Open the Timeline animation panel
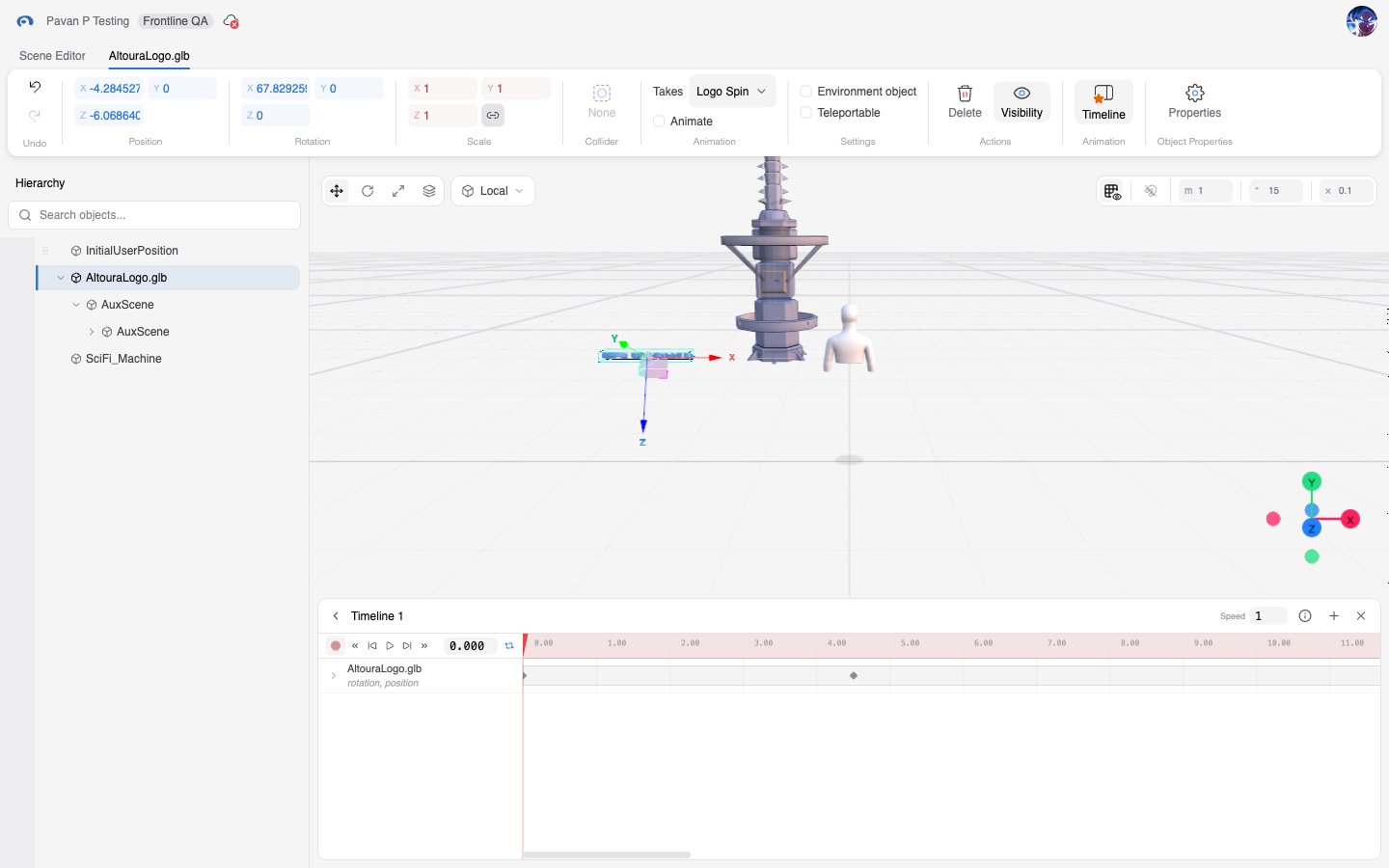Screen dimensions: 1389x868 [1103, 101]
